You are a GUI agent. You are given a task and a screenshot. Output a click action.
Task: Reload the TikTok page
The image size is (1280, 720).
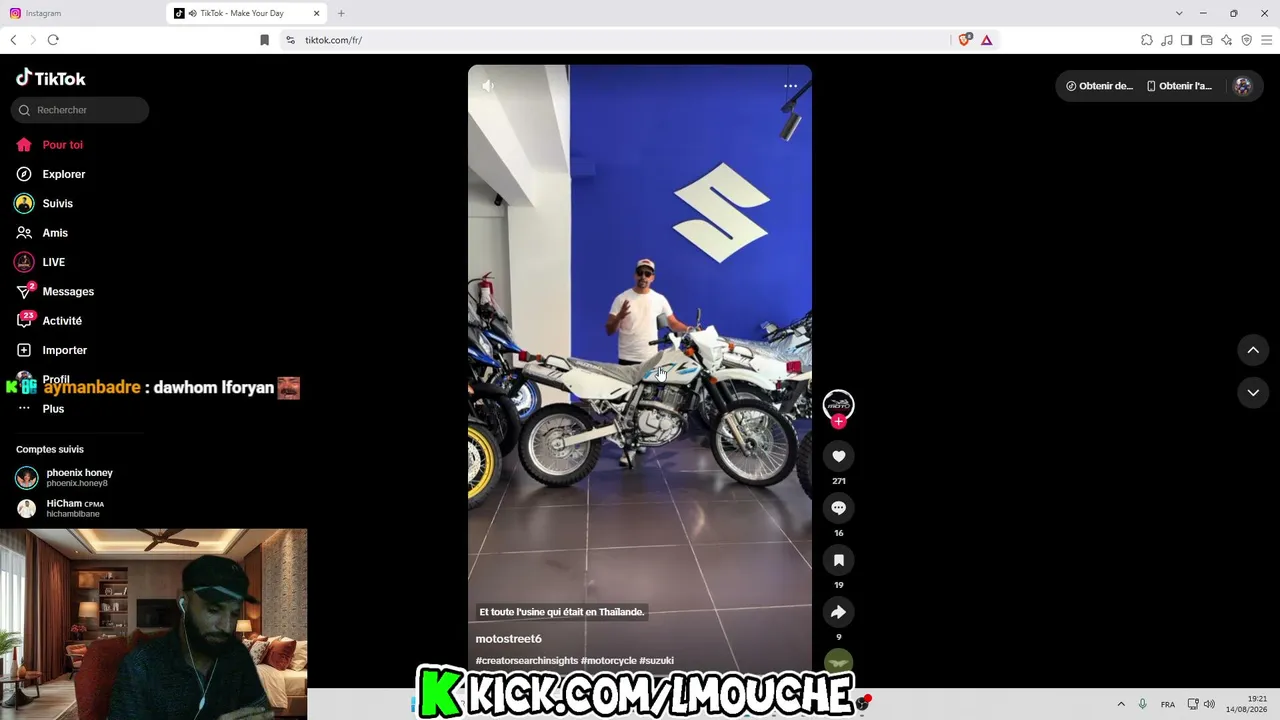53,40
